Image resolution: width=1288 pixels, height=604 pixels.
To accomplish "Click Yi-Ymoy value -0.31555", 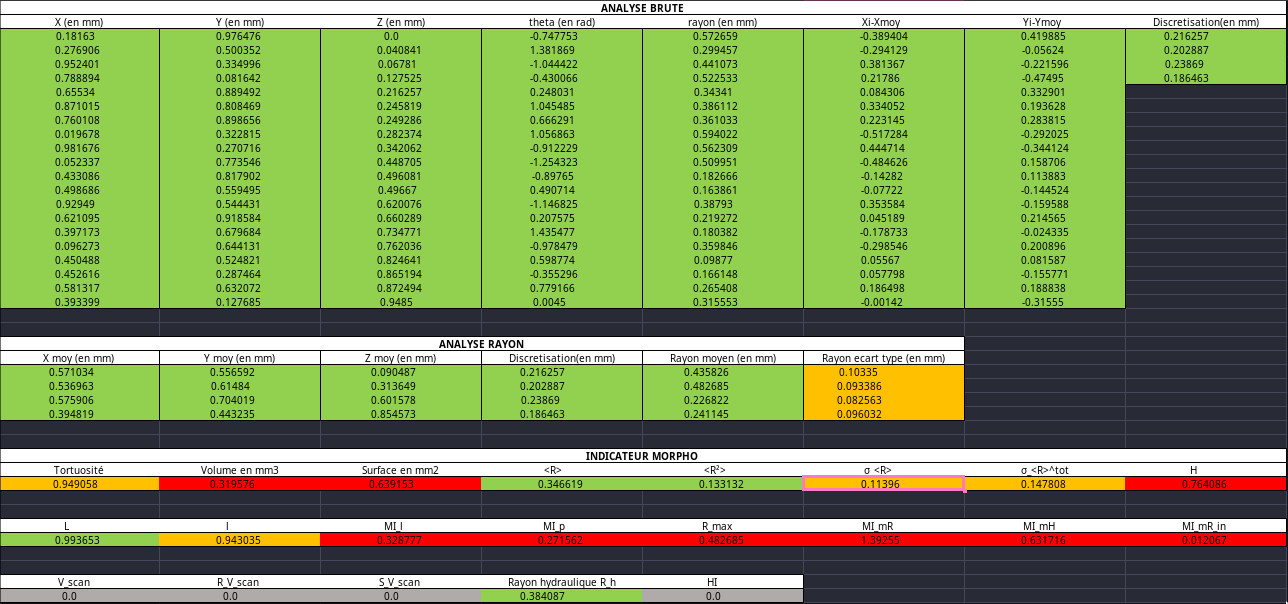I will pos(1045,302).
